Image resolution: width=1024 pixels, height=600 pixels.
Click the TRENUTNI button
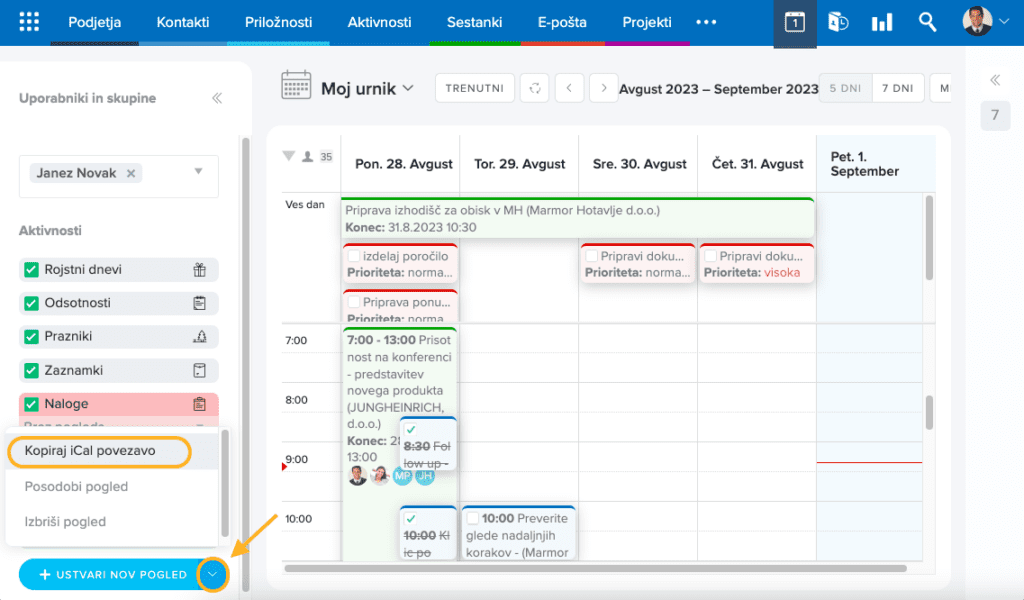pos(475,88)
